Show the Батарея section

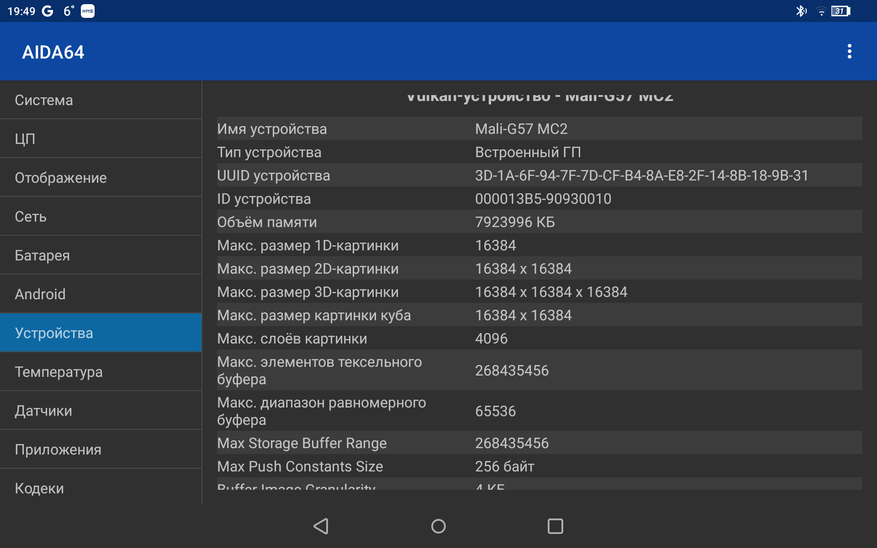[x=100, y=256]
